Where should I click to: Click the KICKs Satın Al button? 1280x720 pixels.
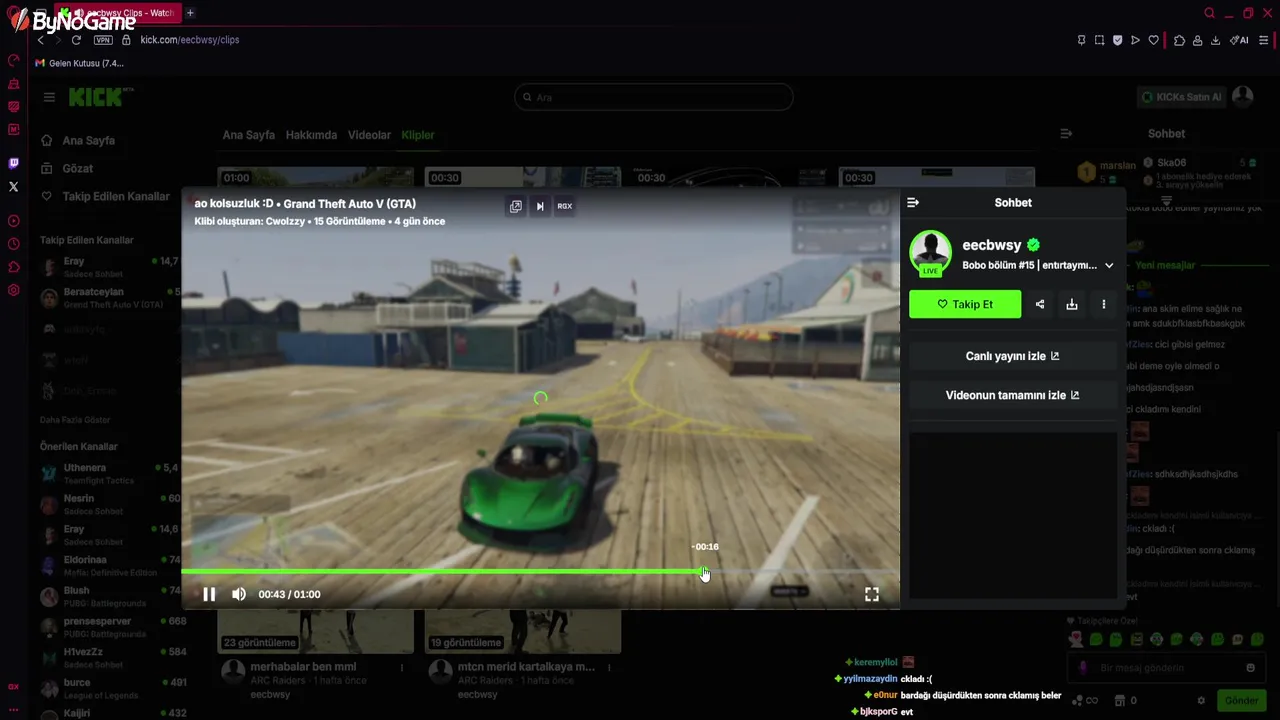point(1181,97)
